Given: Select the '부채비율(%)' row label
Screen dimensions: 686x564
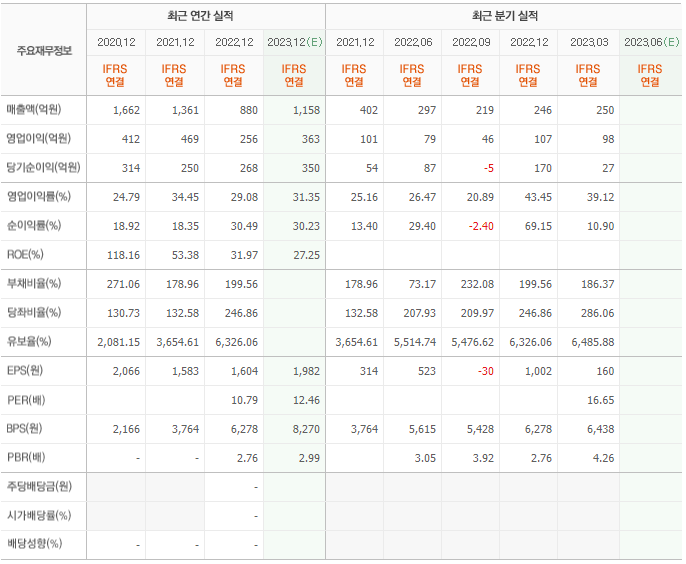Looking at the screenshot, I should click(x=34, y=284).
